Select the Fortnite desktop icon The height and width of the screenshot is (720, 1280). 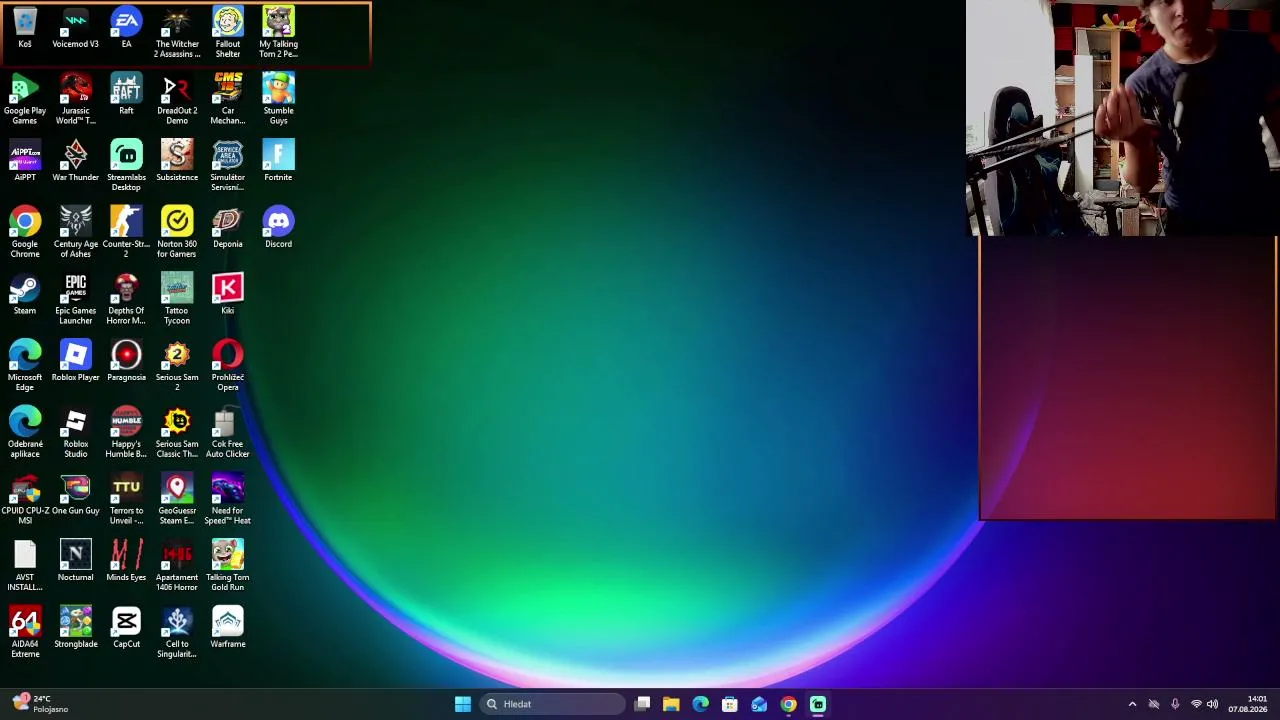(278, 161)
